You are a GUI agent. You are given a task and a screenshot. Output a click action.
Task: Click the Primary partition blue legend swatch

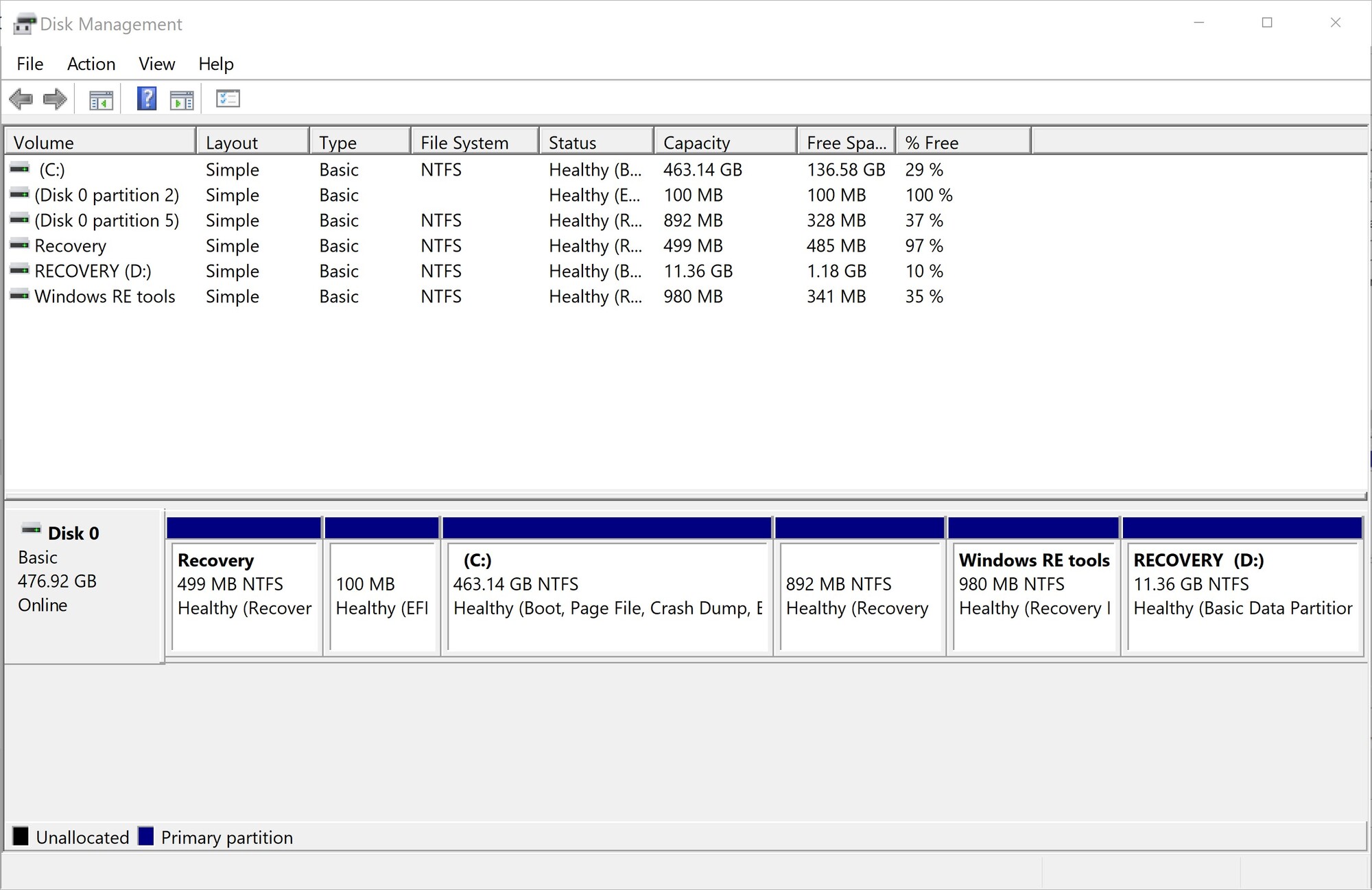point(145,837)
